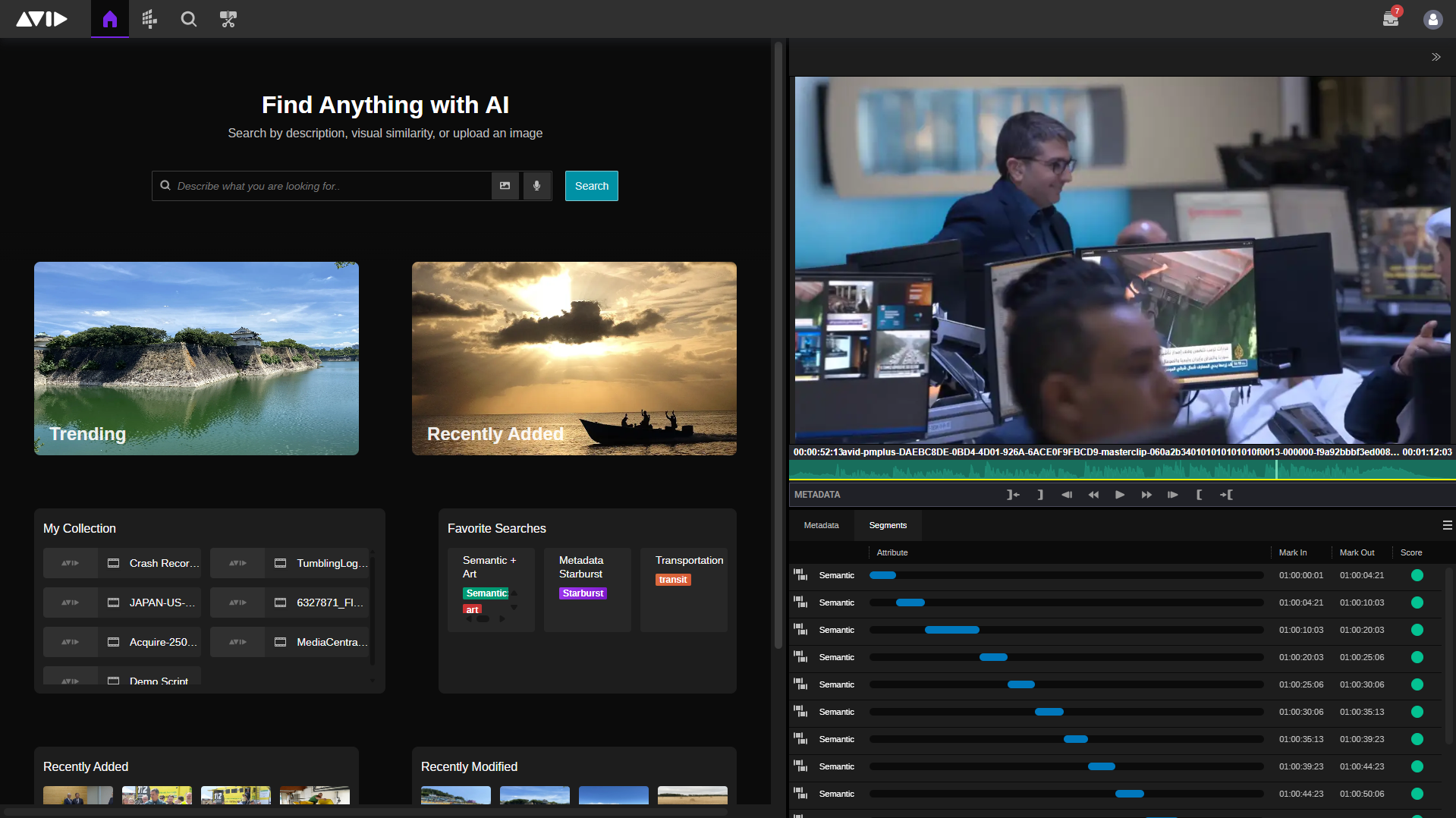Click the image upload icon beside search field
Viewport: 1456px width, 818px height.
click(x=505, y=186)
